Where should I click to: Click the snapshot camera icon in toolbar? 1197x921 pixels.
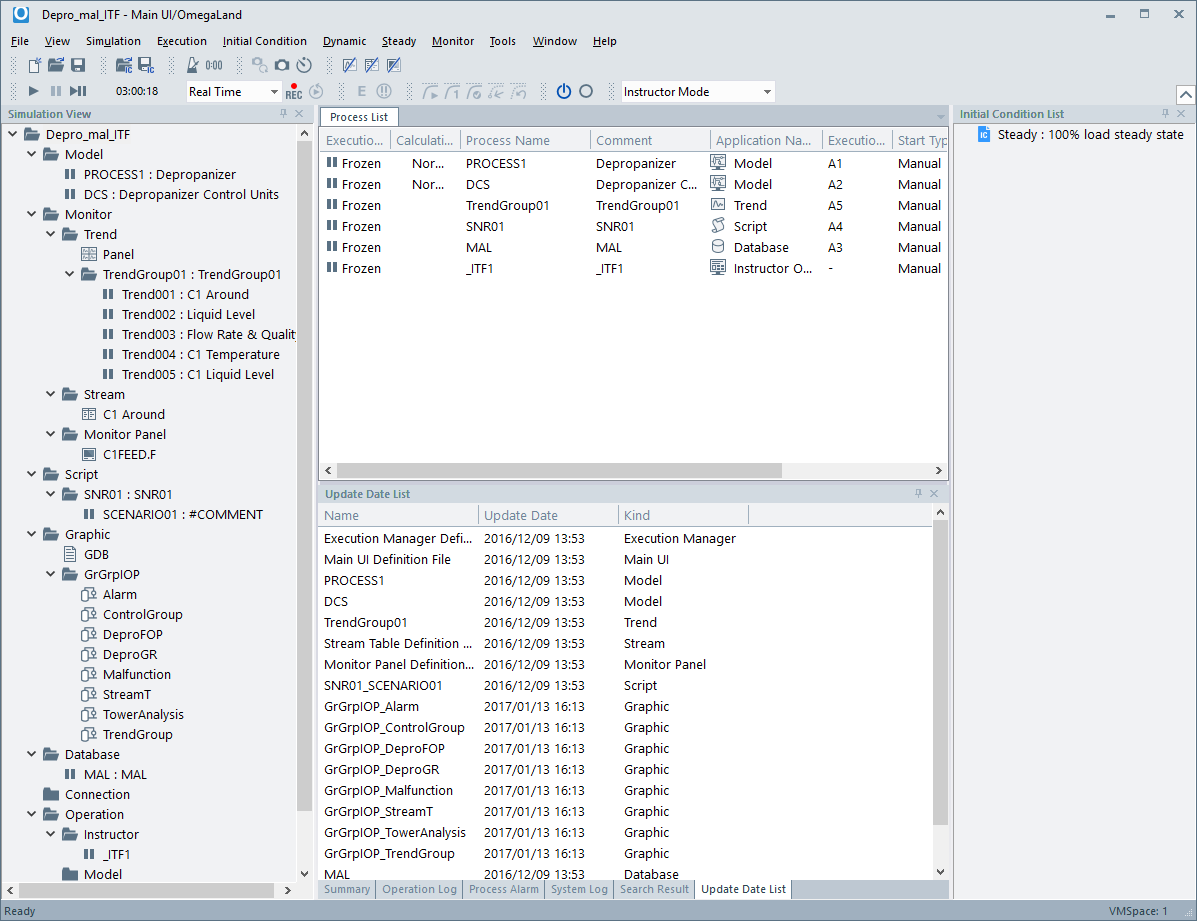click(282, 65)
